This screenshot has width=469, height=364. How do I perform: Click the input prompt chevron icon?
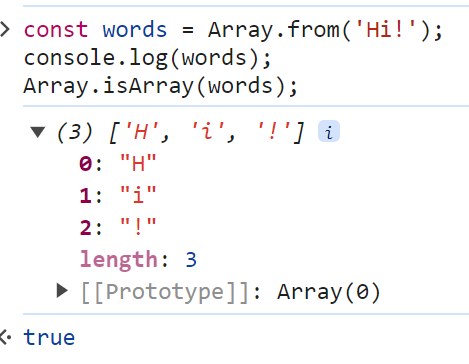click(x=5, y=30)
